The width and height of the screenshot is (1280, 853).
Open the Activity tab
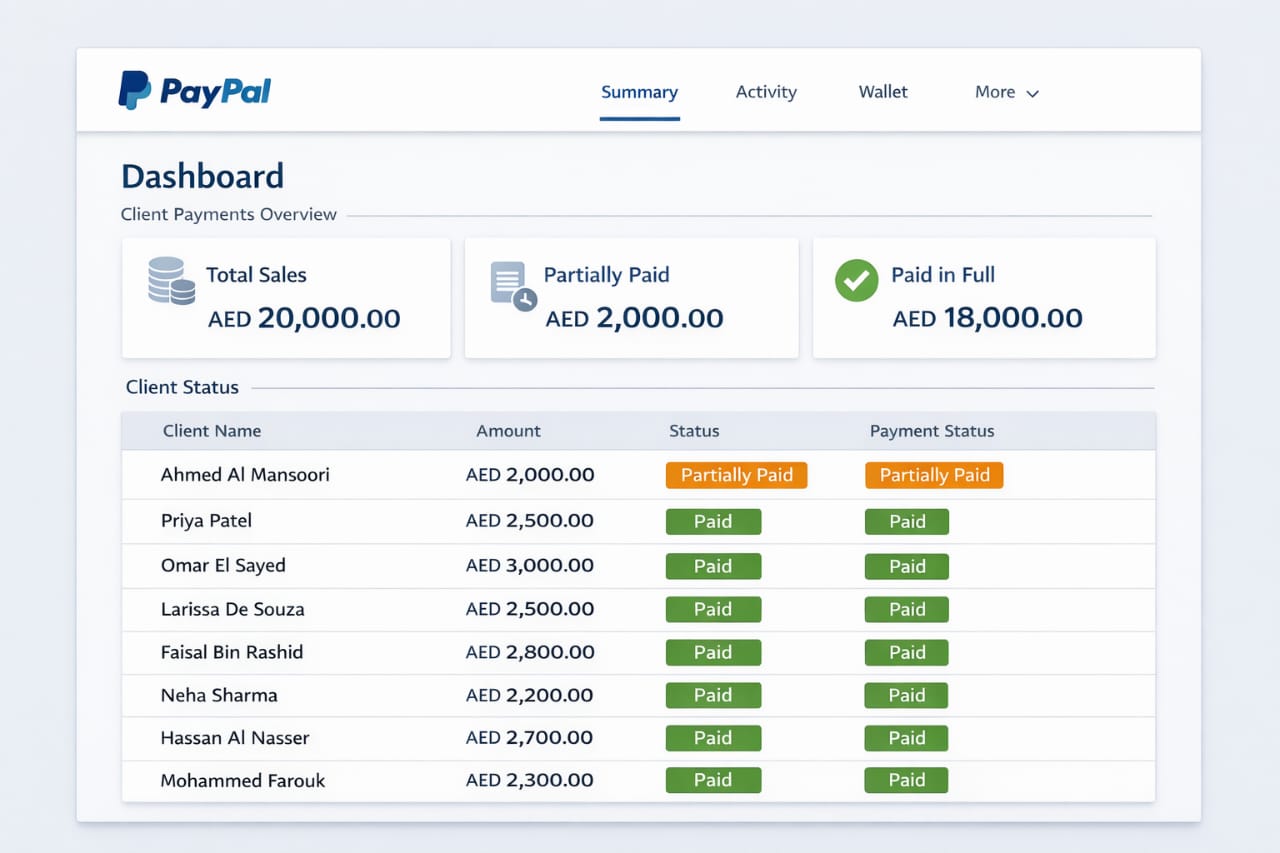[766, 92]
